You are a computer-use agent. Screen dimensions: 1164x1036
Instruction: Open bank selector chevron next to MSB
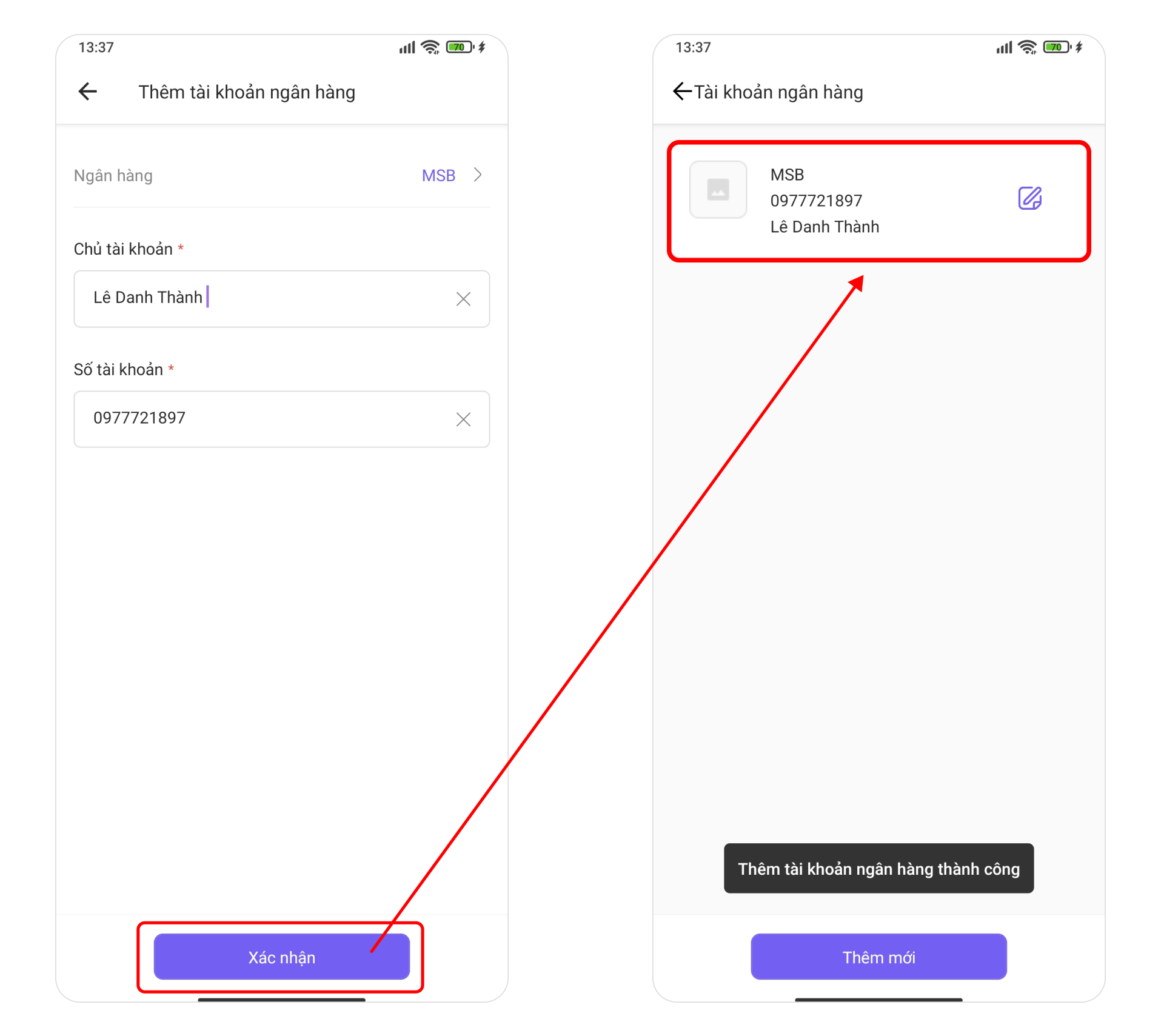tap(478, 175)
